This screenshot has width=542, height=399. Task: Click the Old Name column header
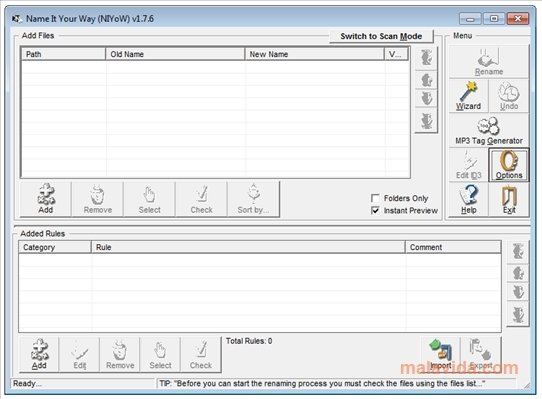click(175, 54)
